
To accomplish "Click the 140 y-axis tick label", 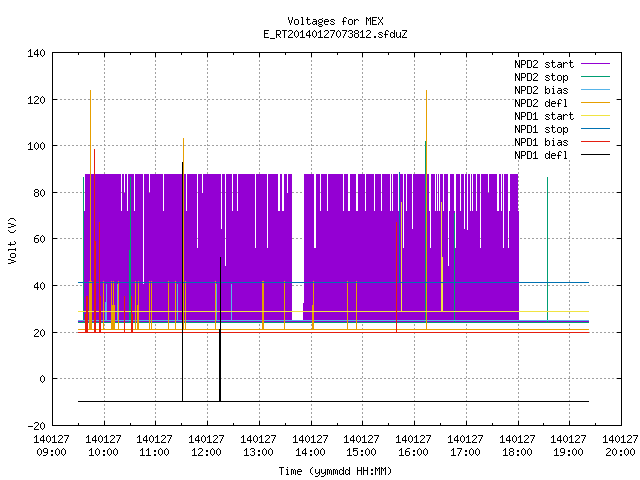I will pos(36,53).
